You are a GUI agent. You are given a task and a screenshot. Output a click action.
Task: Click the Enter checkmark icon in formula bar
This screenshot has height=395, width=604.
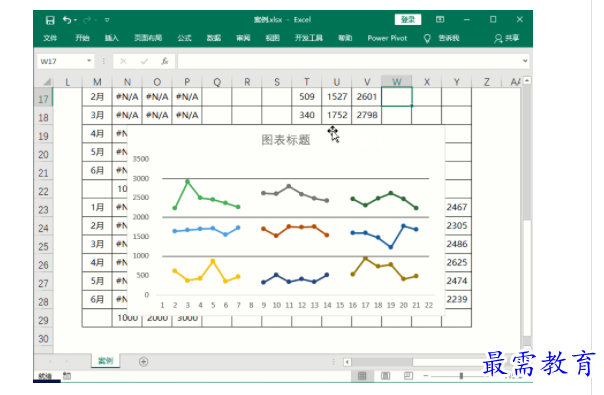[x=144, y=61]
